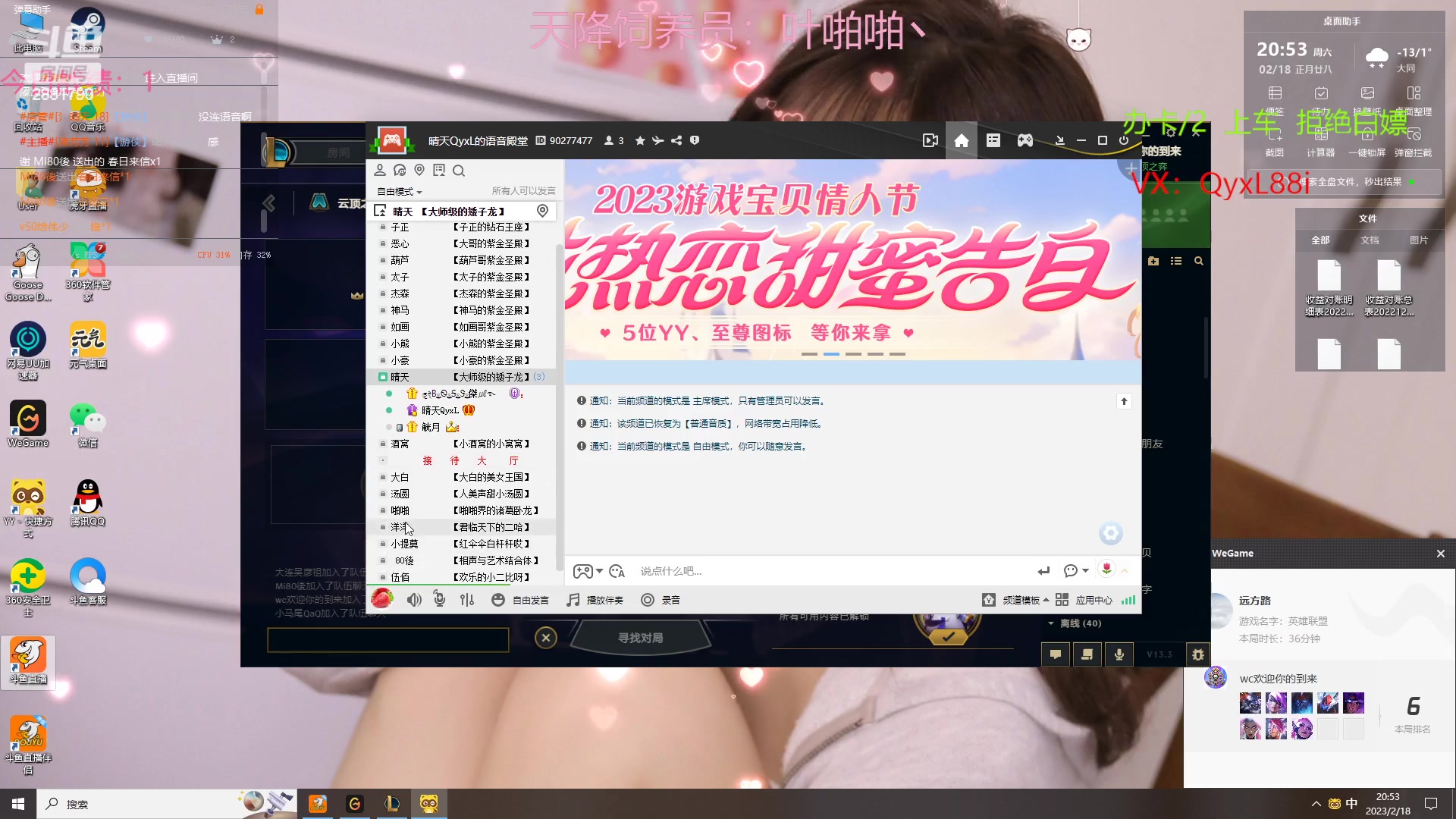Open the channel list panel icon
The height and width of the screenshot is (819, 1456).
point(993,141)
